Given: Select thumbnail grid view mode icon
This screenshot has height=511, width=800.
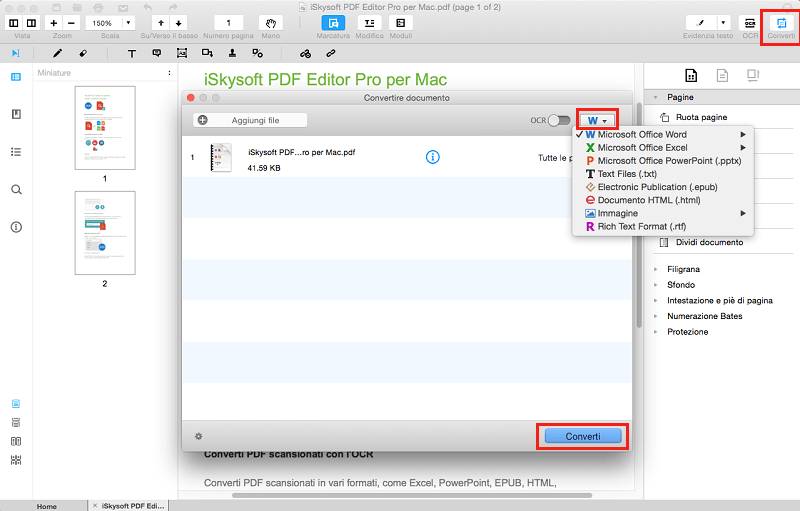Looking at the screenshot, I should (16, 460).
